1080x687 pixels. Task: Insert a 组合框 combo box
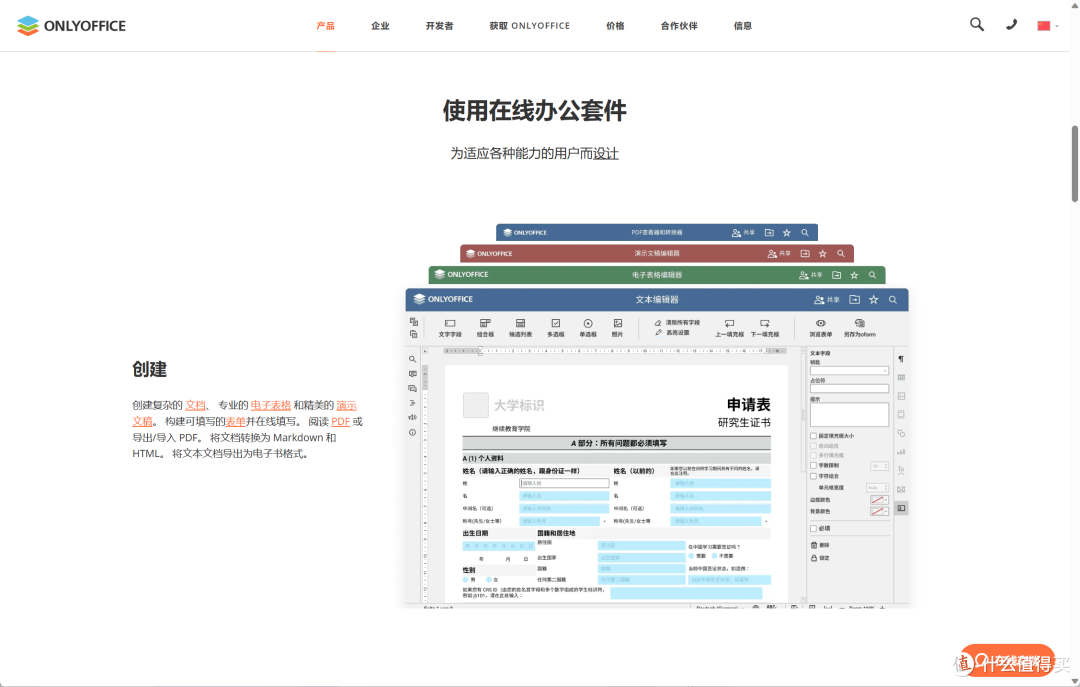485,328
